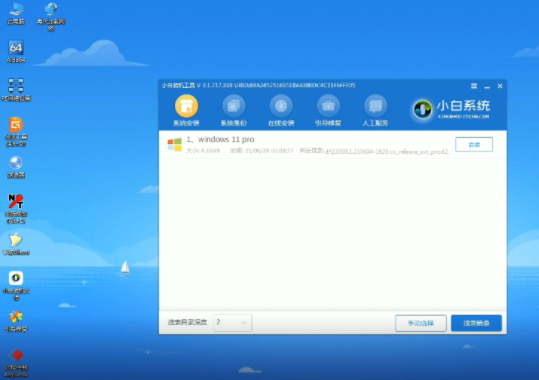Close the 小白装机工具 window
Image resolution: width=539 pixels, height=380 pixels.
[500, 86]
